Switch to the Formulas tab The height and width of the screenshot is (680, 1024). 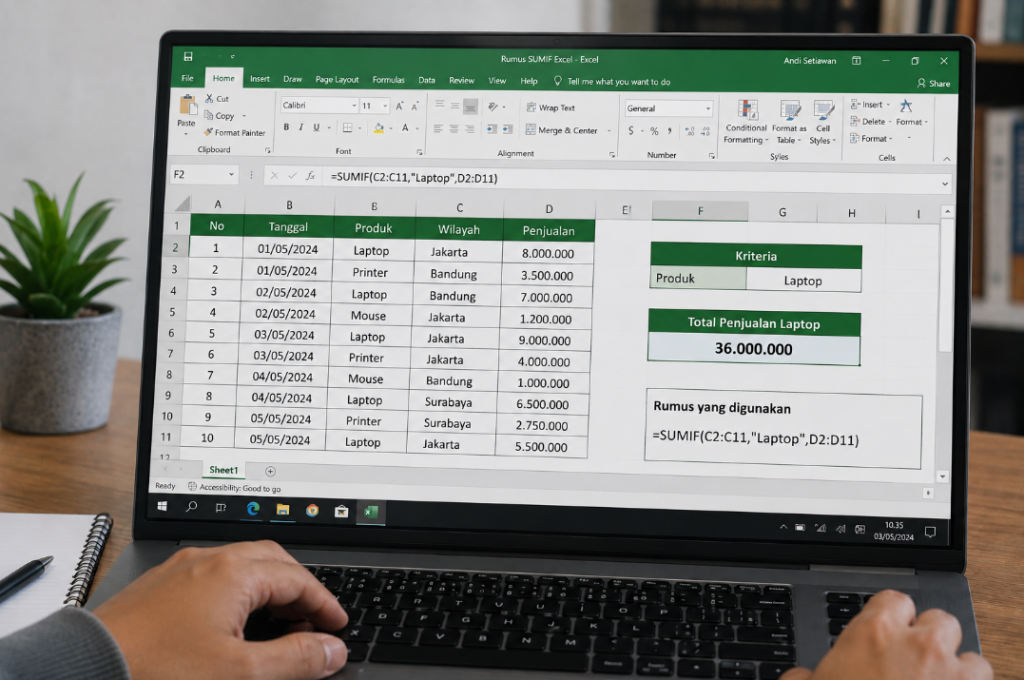[x=389, y=80]
